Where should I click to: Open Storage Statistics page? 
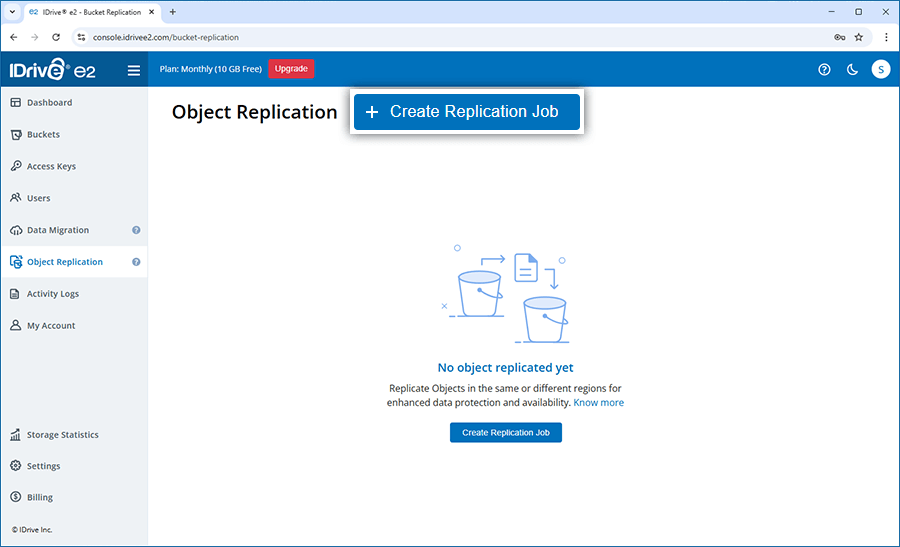pyautogui.click(x=62, y=435)
